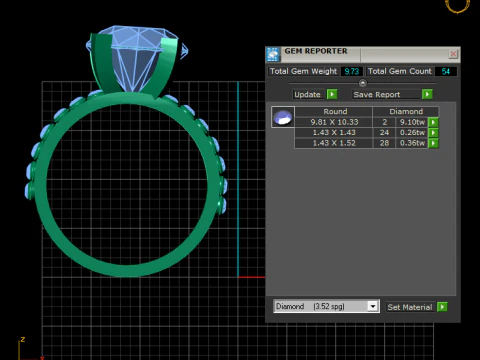Click the 9.10tw weight cell

[x=412, y=122]
